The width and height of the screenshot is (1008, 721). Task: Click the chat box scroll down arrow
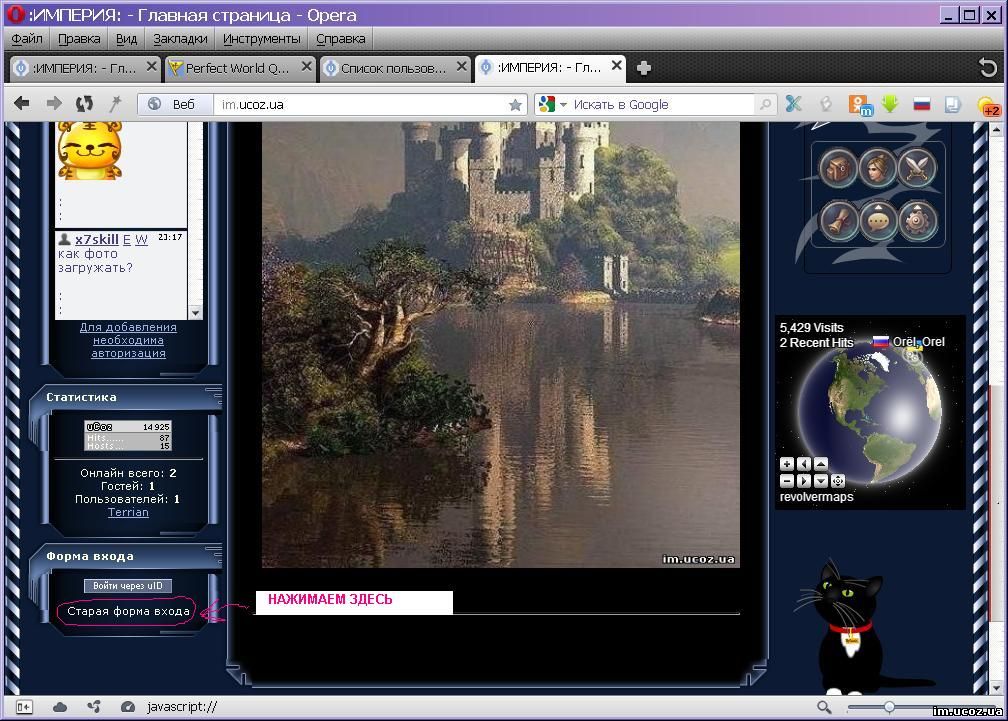pyautogui.click(x=195, y=313)
